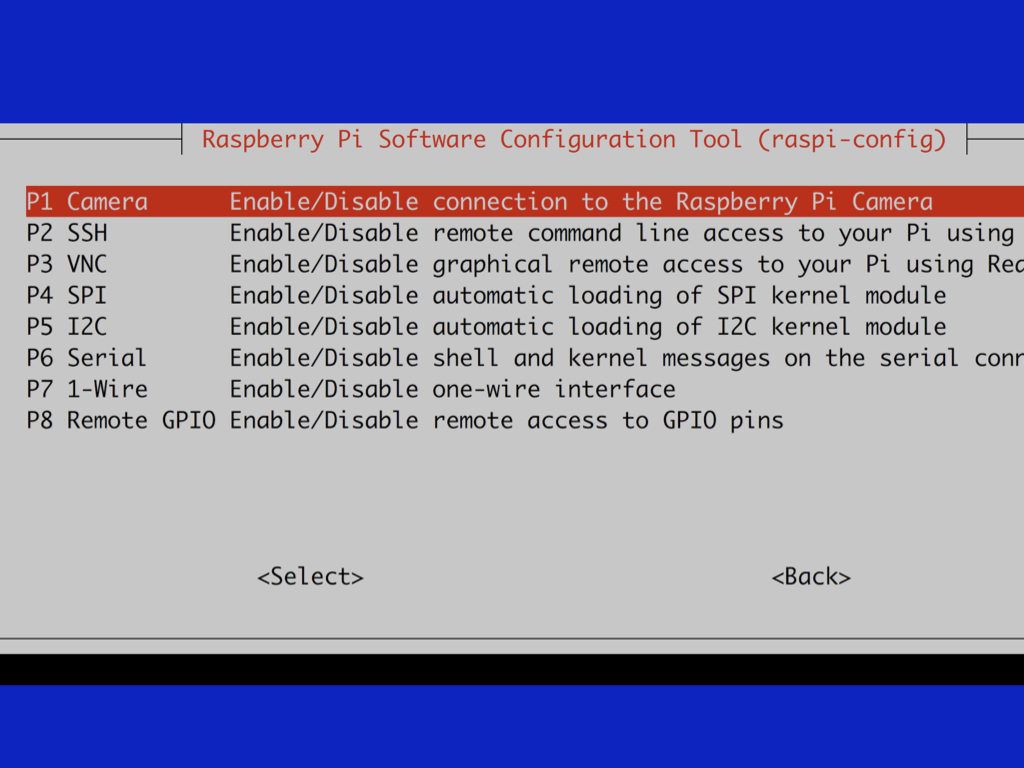Image resolution: width=1024 pixels, height=768 pixels.
Task: Click the serial shell and kernel messages description
Action: 627,358
